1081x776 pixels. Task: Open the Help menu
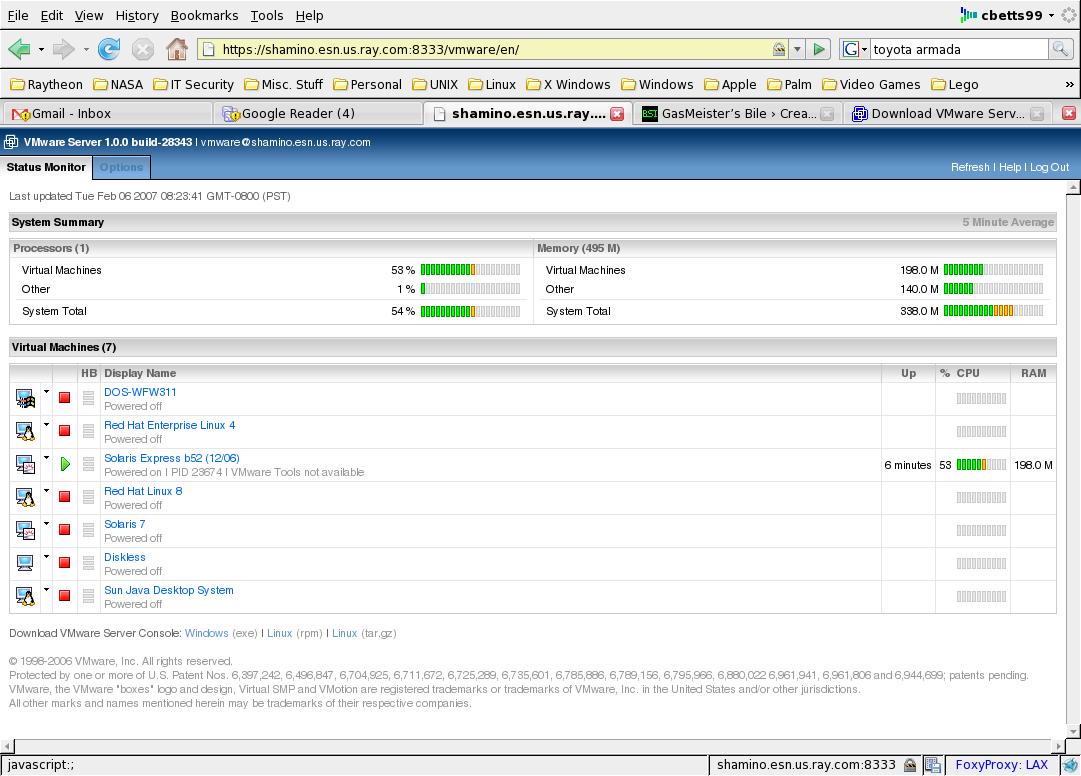point(310,15)
